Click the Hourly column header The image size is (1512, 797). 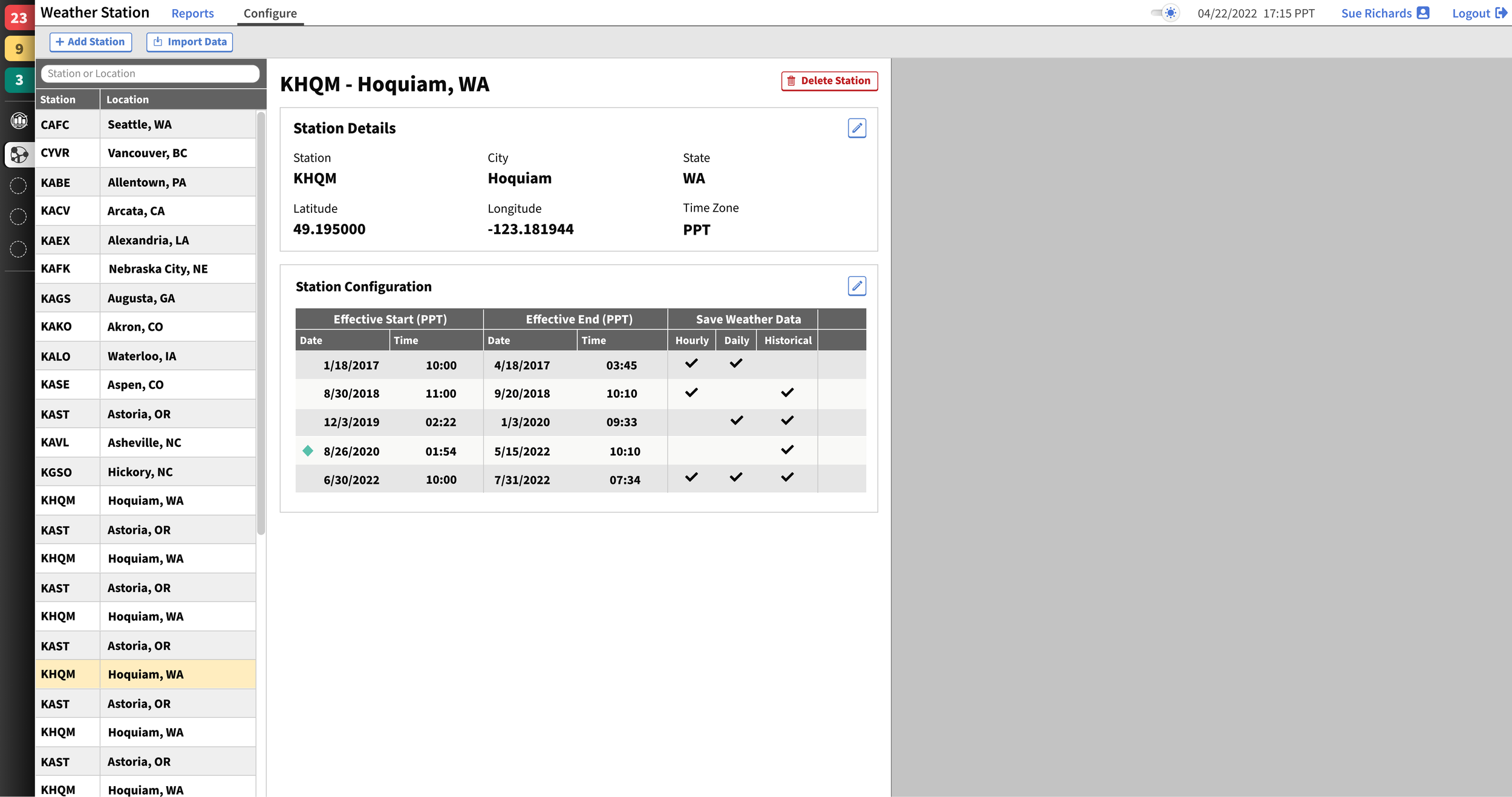[692, 340]
